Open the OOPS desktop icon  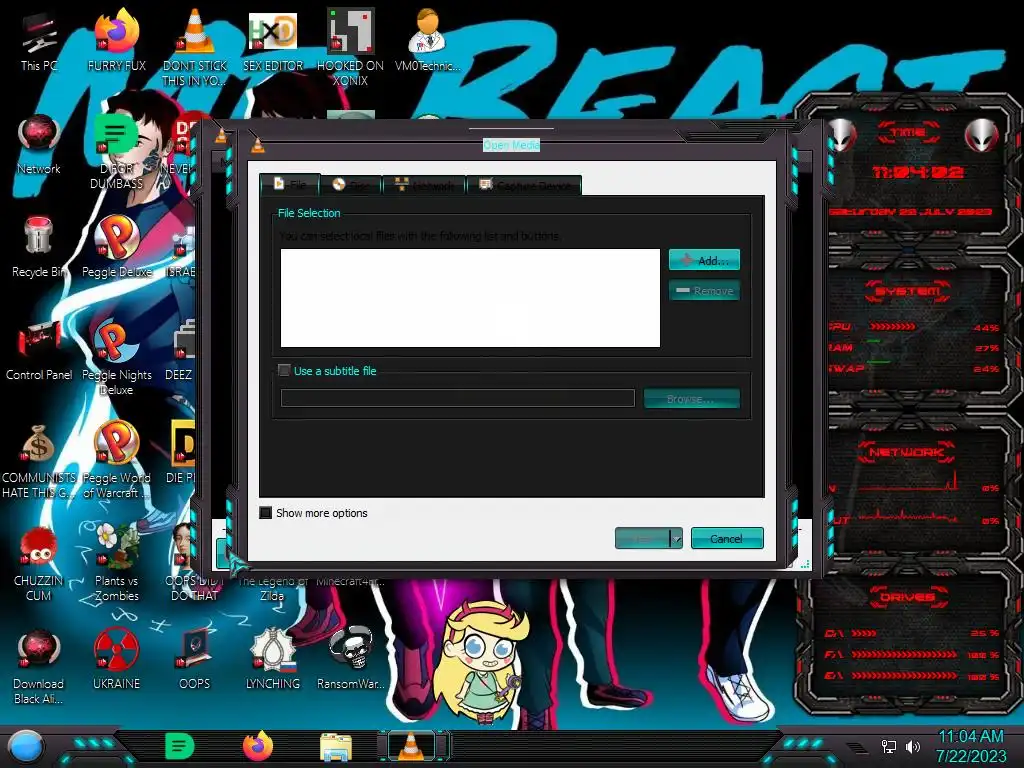click(x=195, y=660)
